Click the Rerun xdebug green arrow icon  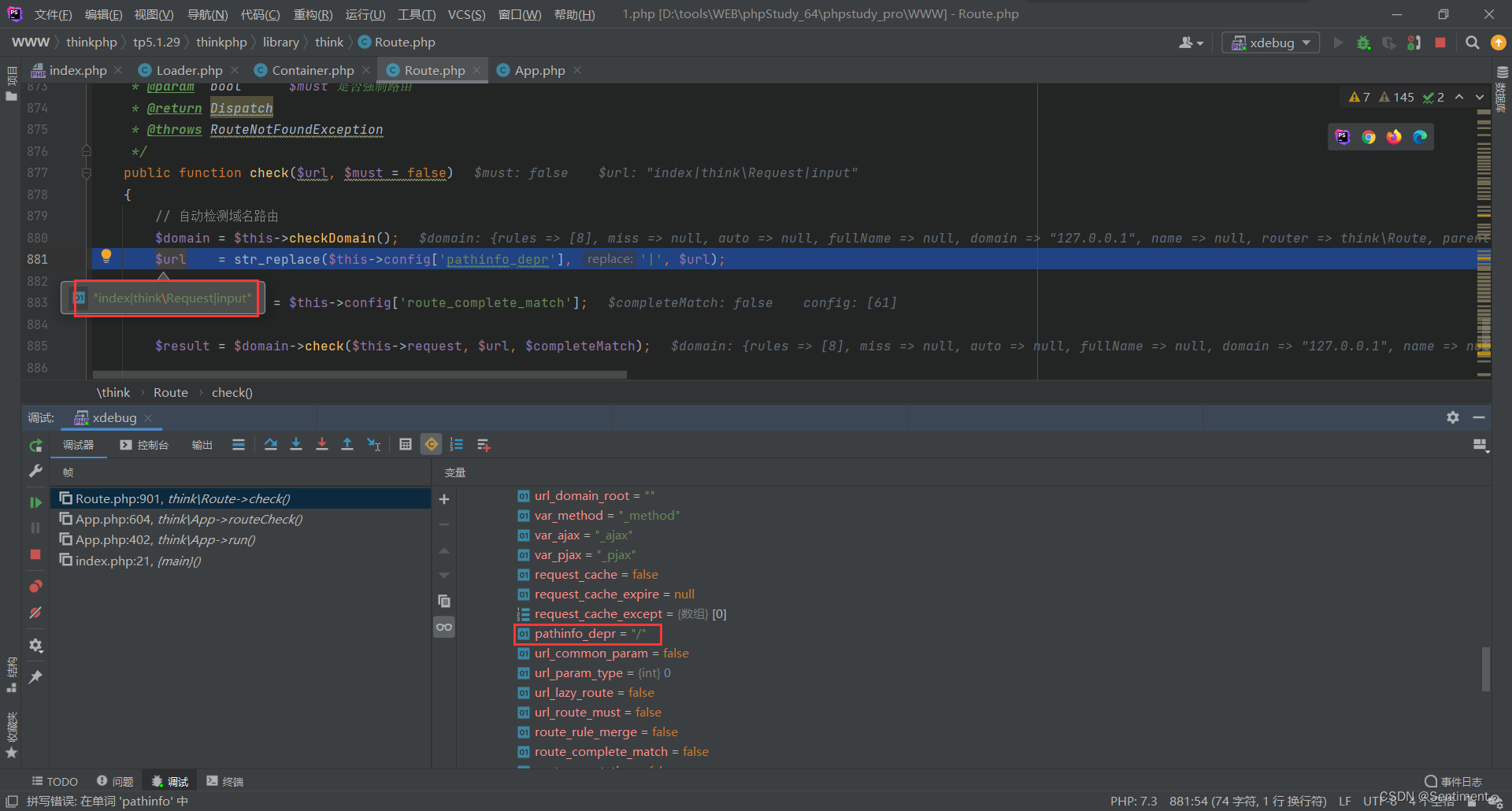click(x=35, y=446)
